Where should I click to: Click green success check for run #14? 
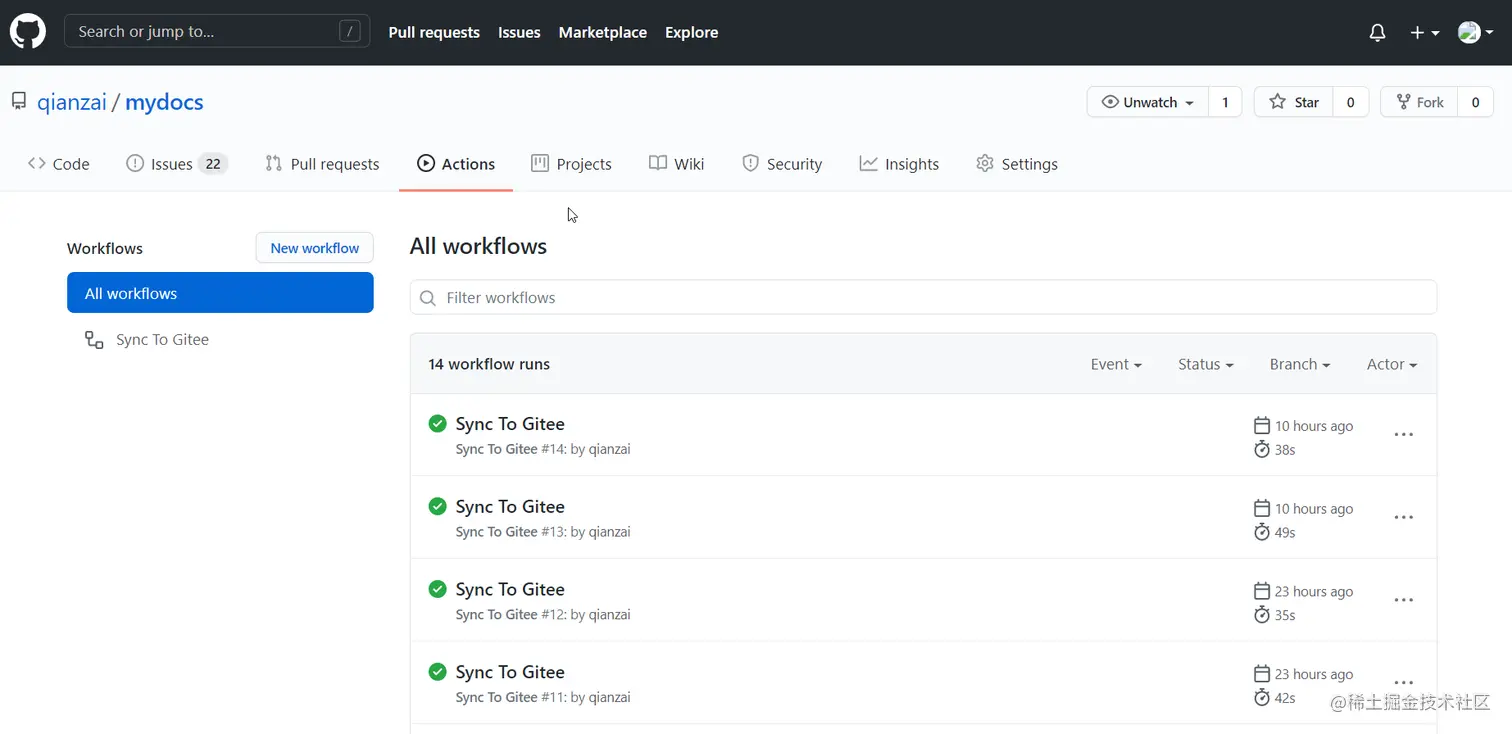click(x=437, y=424)
